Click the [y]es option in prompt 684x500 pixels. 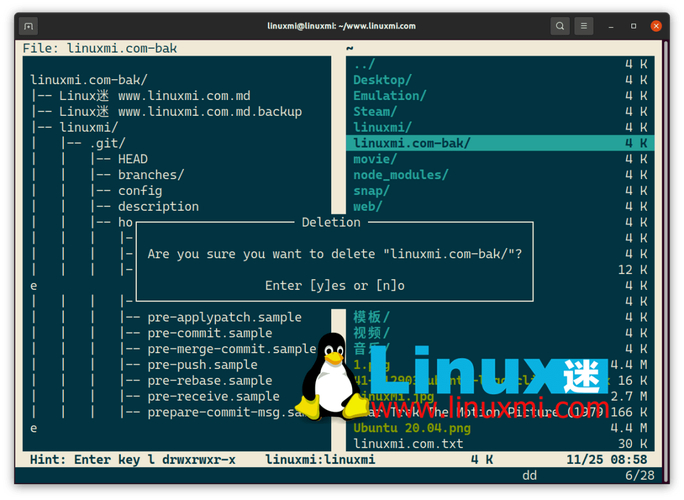click(328, 285)
